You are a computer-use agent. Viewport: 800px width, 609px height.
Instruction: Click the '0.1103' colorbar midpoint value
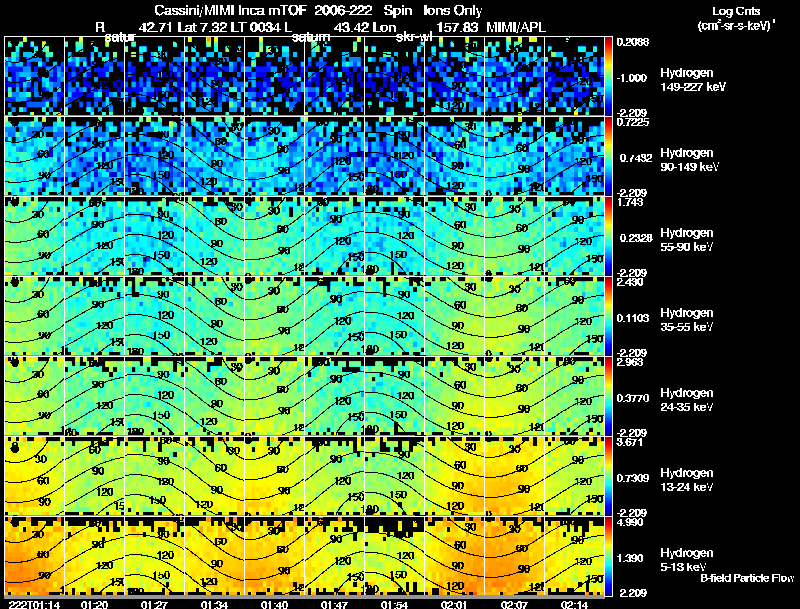pyautogui.click(x=633, y=318)
